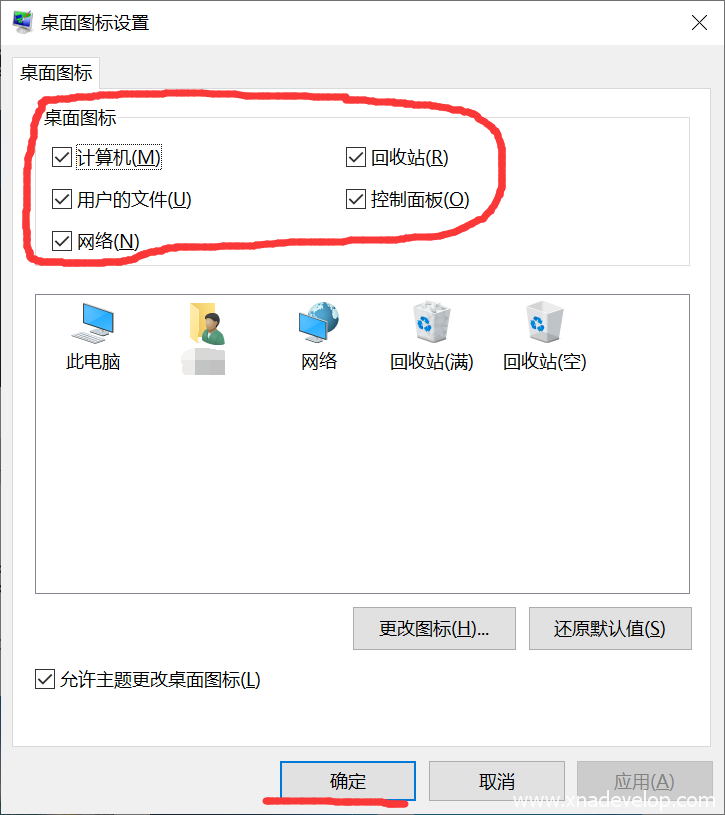Open the 更改图标(H)... dialog
Viewport: 725px width, 815px height.
tap(434, 628)
